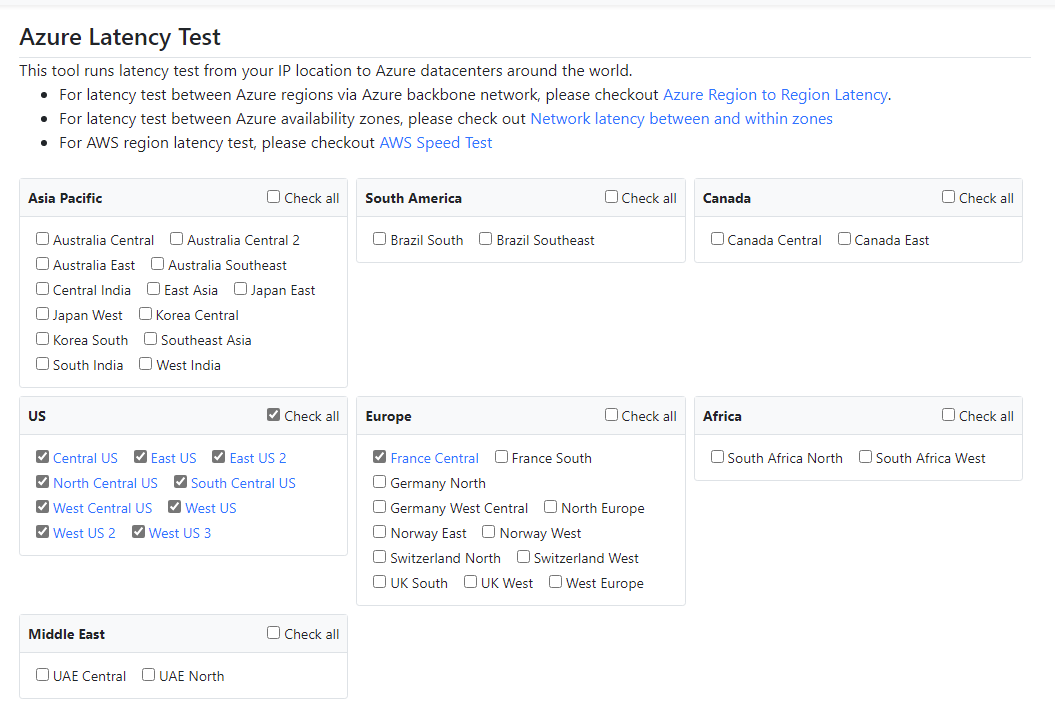Enable Check all for Asia Pacific
Viewport: 1055px width, 704px height.
click(x=272, y=196)
